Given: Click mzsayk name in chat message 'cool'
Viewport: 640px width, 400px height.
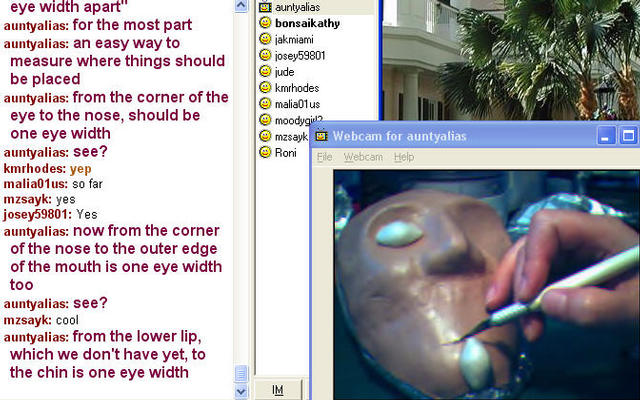Looking at the screenshot, I should (x=27, y=320).
